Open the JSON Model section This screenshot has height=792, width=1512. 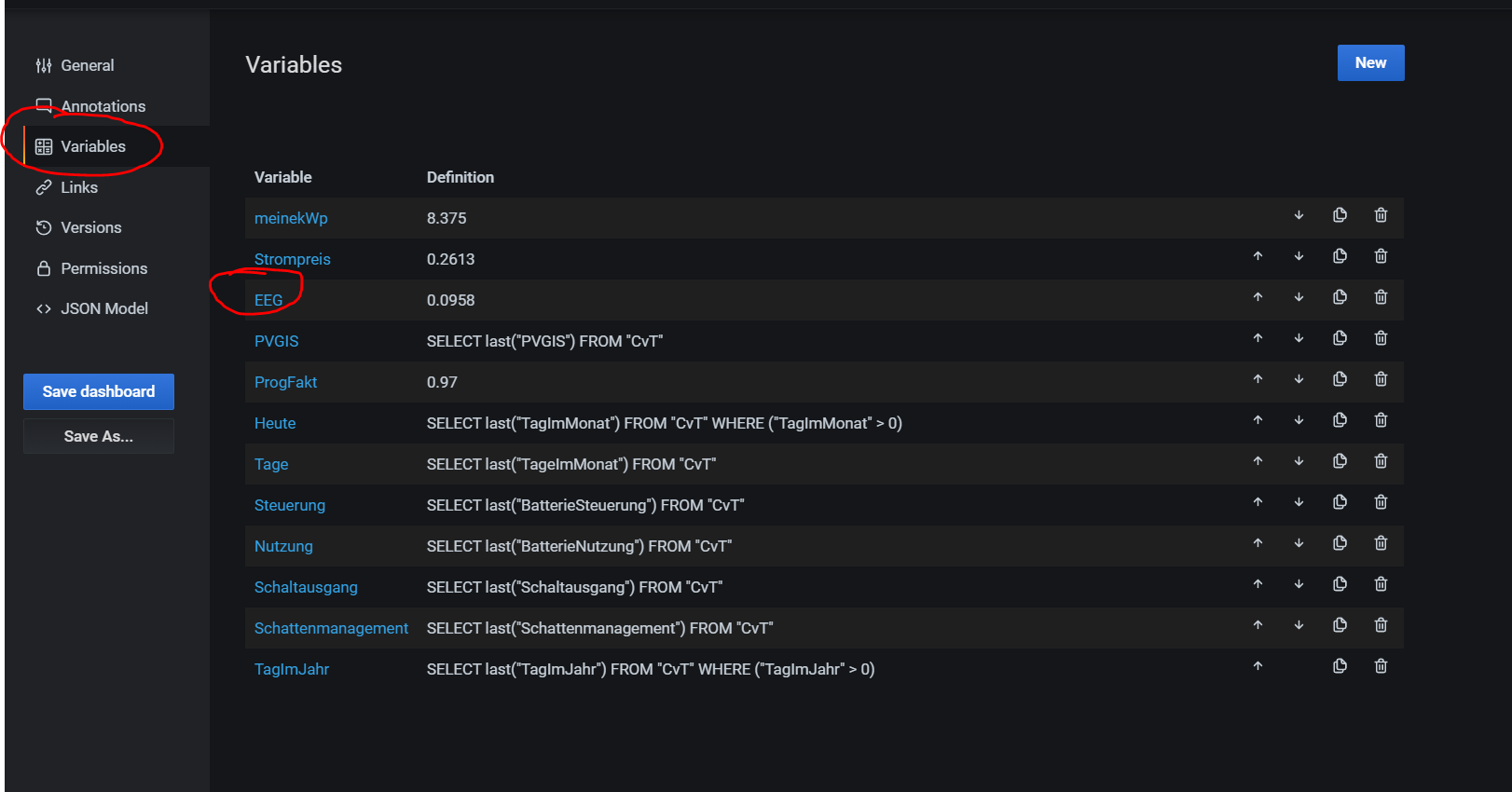(103, 308)
